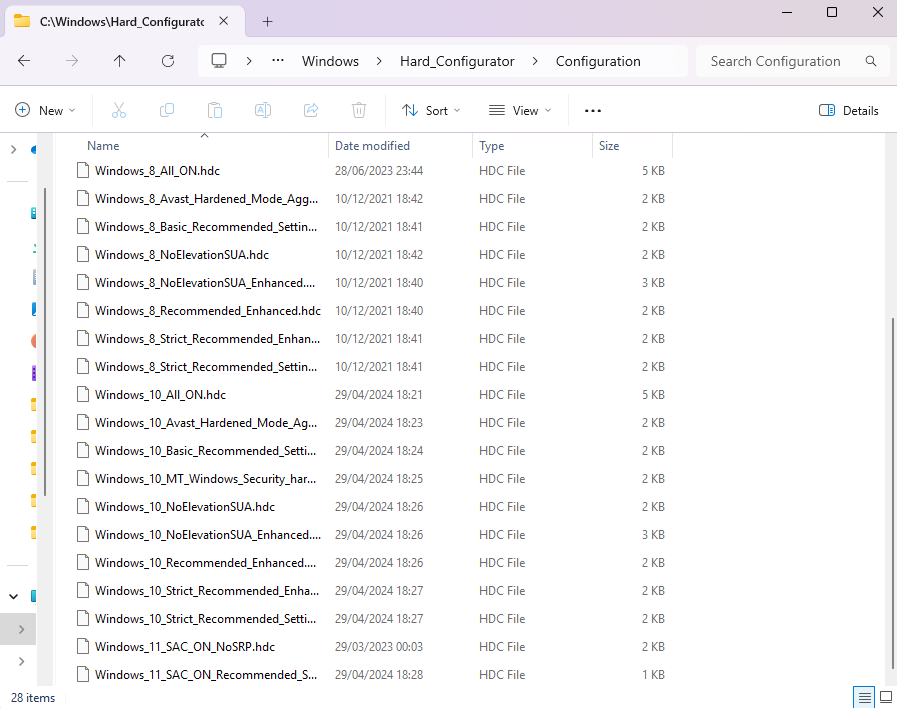The image size is (897, 708).
Task: Switch to large thumbnails view in status bar
Action: 885,697
